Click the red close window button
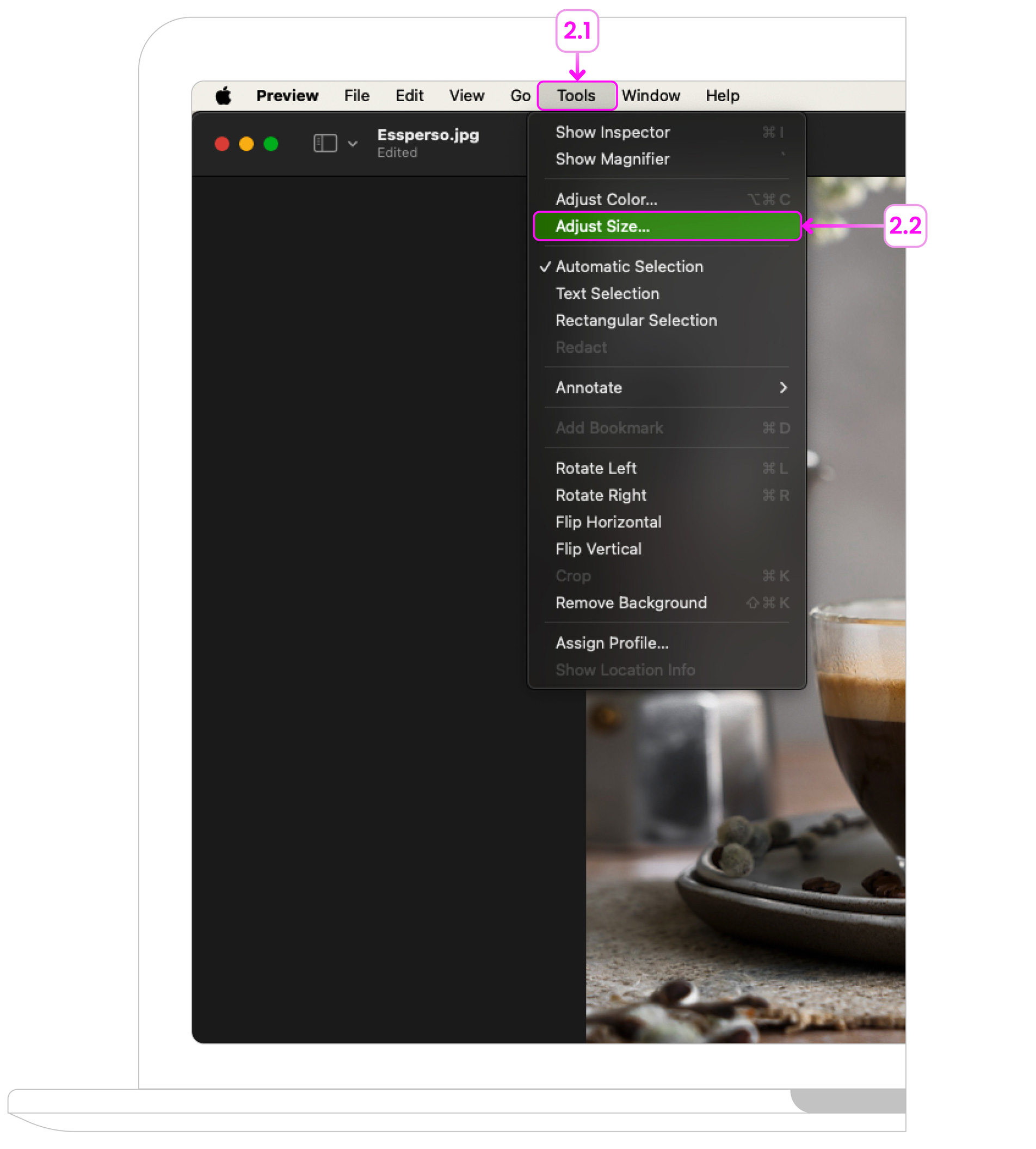This screenshot has height=1149, width=1036. pos(222,144)
